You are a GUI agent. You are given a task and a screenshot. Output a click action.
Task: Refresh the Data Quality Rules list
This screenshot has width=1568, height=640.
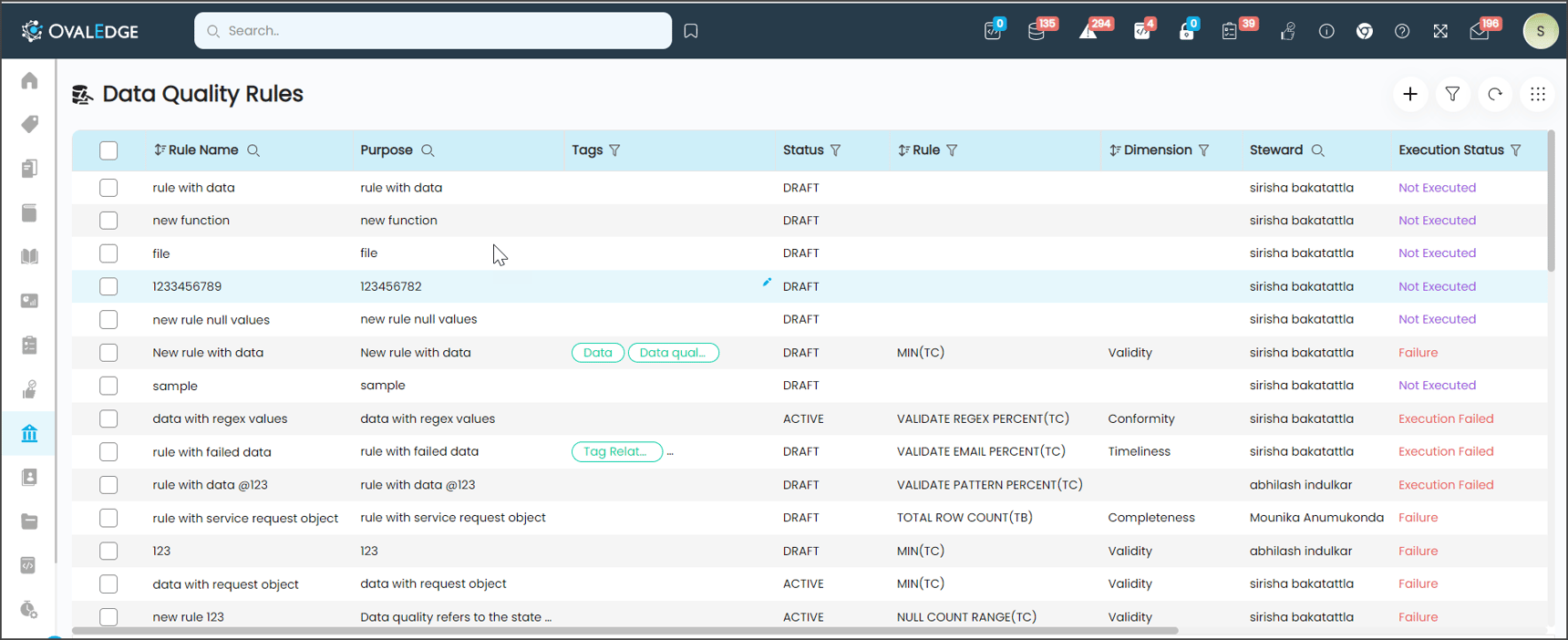(1495, 94)
